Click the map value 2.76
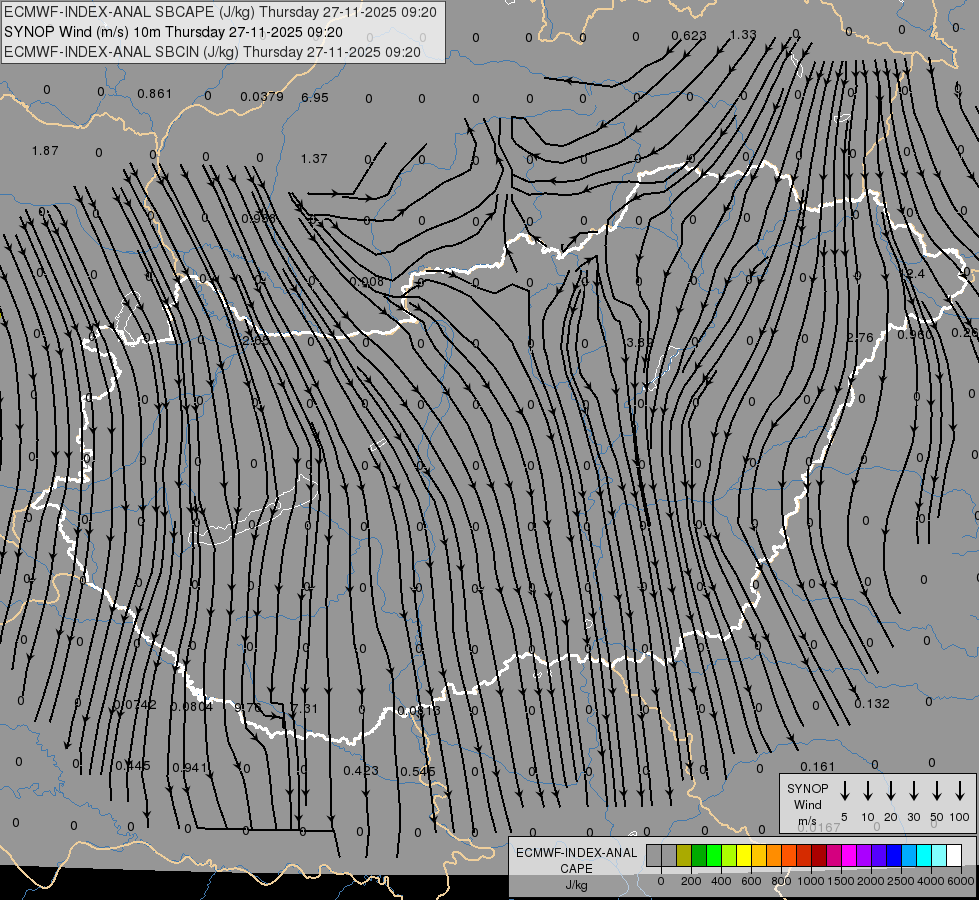This screenshot has height=900, width=979. coord(860,337)
